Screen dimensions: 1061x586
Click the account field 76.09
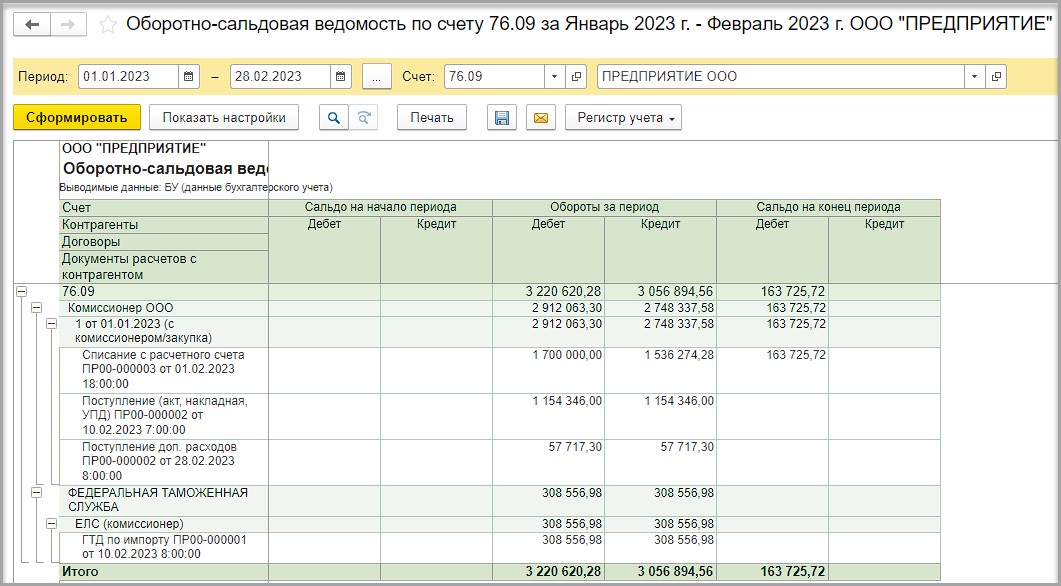495,76
